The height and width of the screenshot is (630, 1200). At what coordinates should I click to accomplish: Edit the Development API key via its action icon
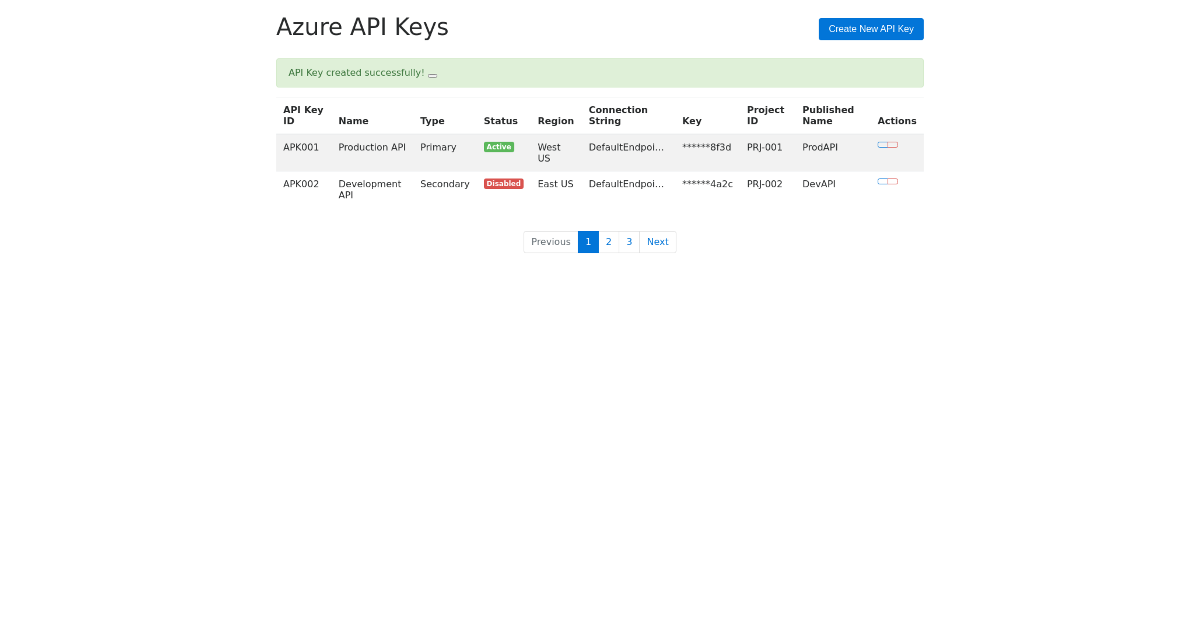[x=883, y=181]
